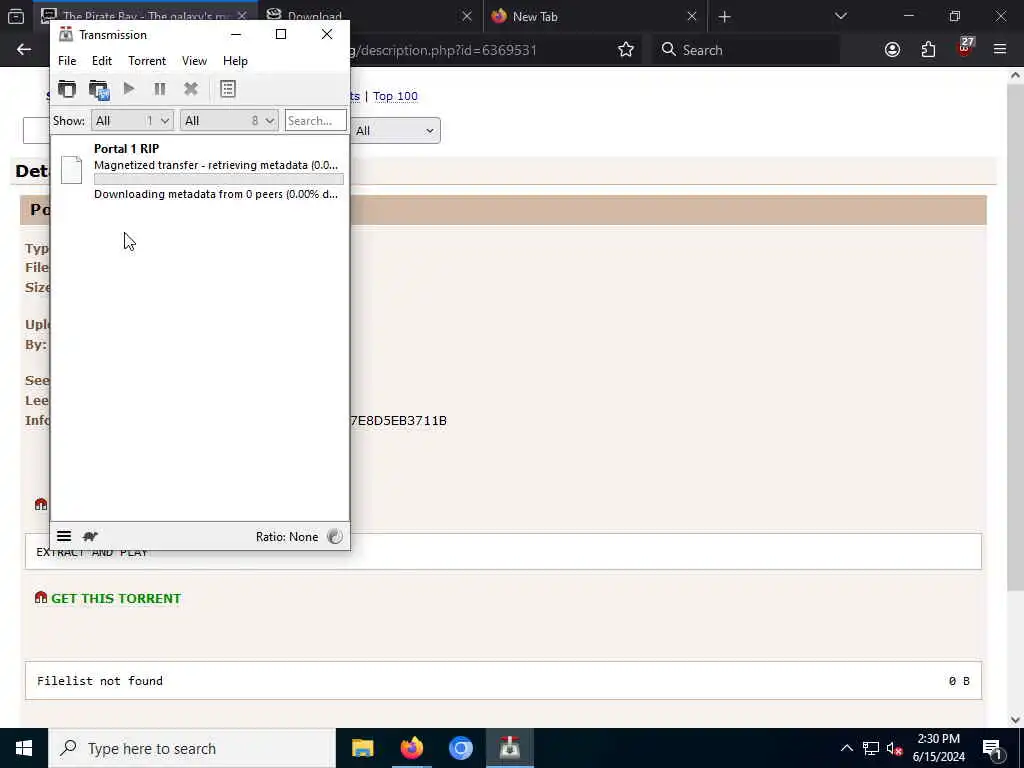This screenshot has height=768, width=1024.
Task: Select the Portal 1 RIP torrent title
Action: point(127,149)
